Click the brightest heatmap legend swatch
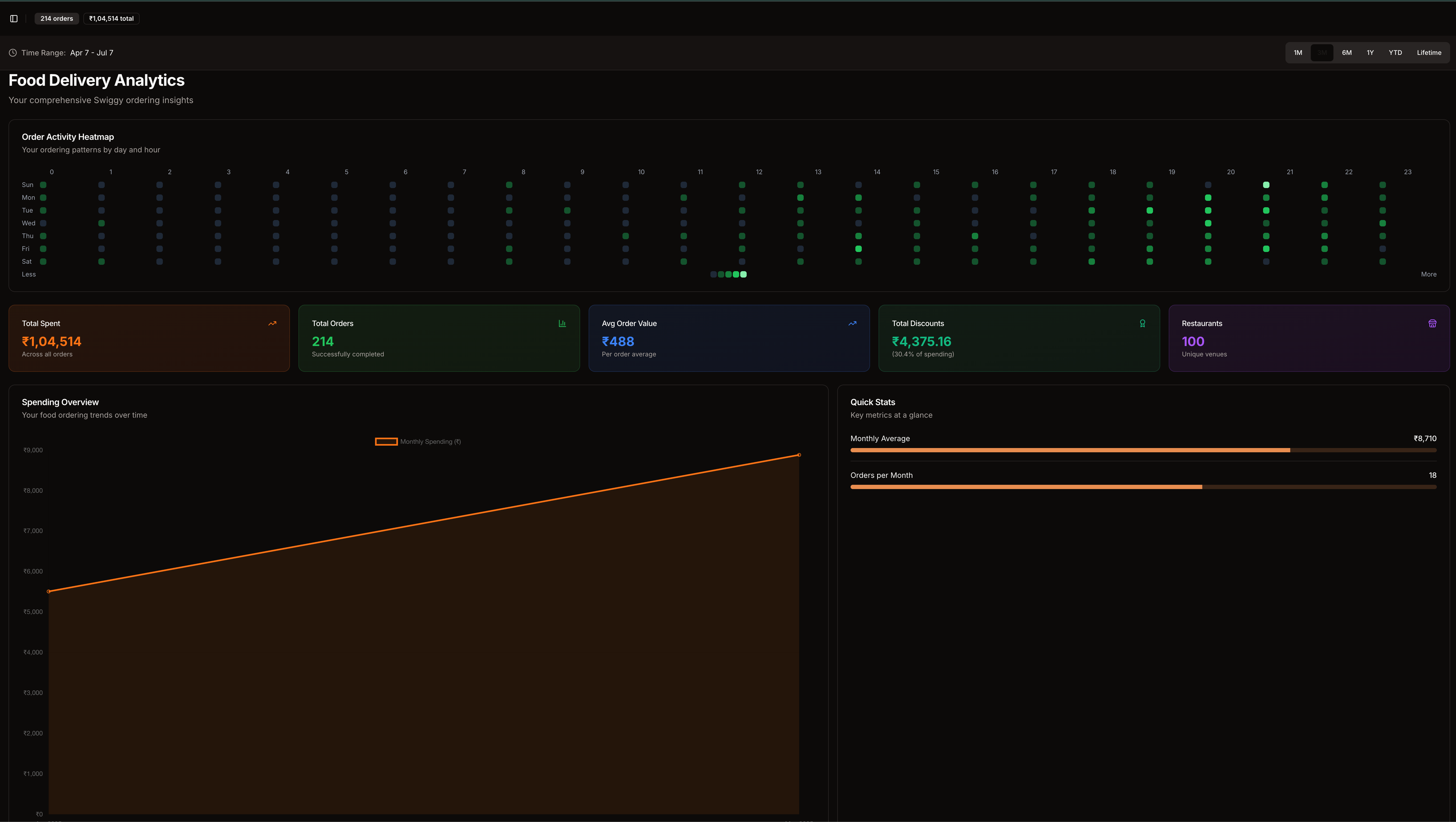The height and width of the screenshot is (822, 1456). click(743, 275)
